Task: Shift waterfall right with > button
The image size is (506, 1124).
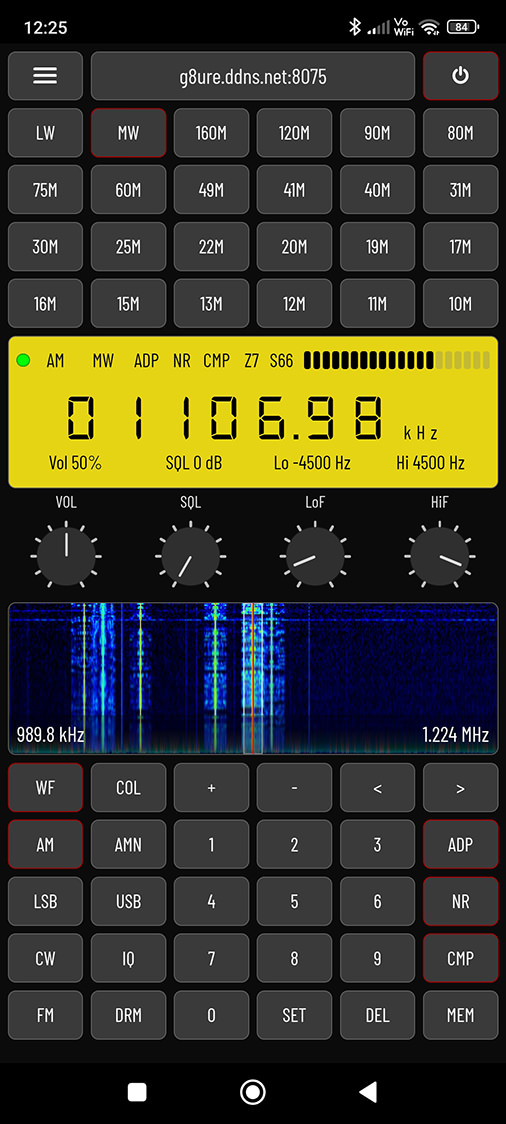Action: pyautogui.click(x=460, y=788)
